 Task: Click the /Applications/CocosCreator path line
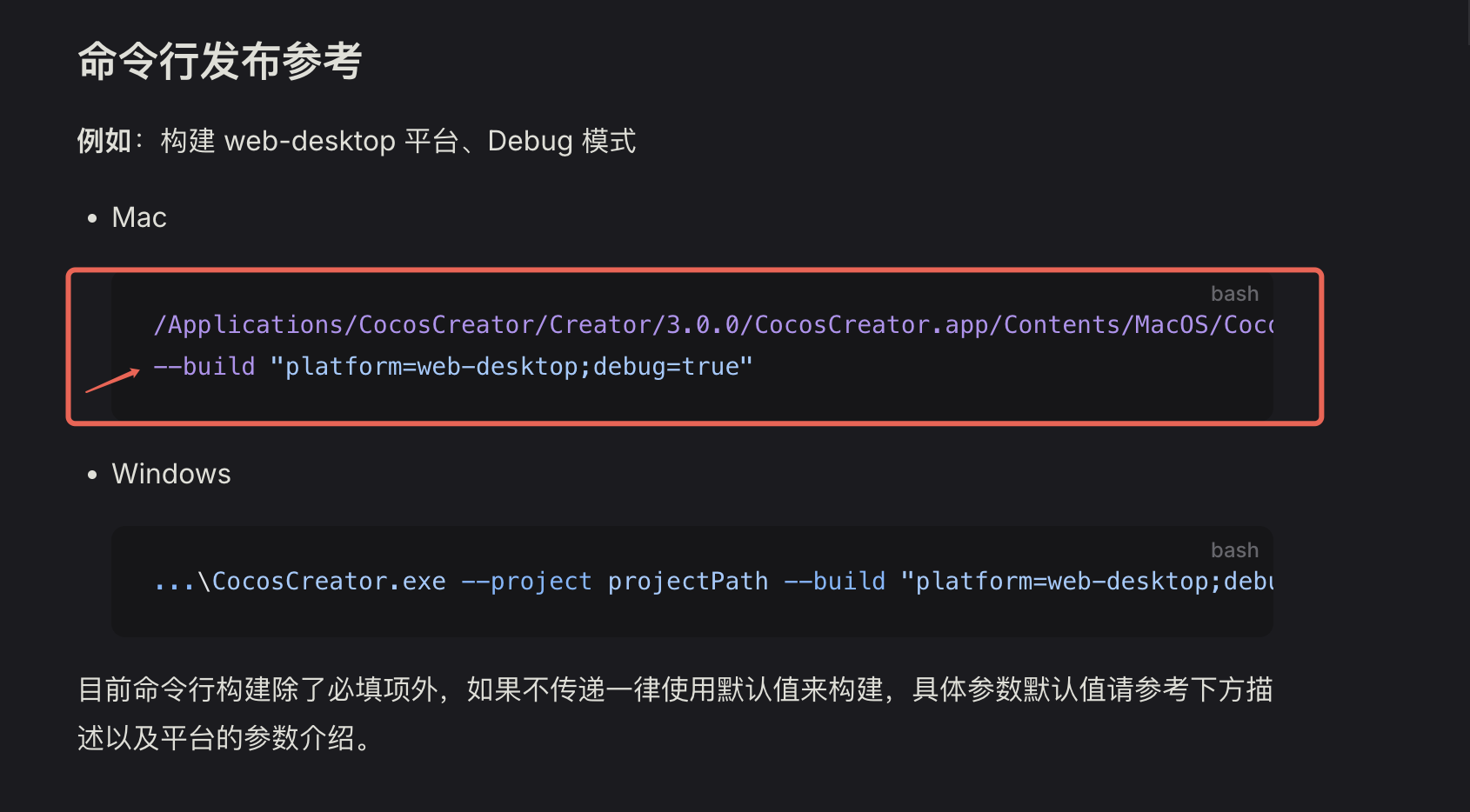[713, 325]
